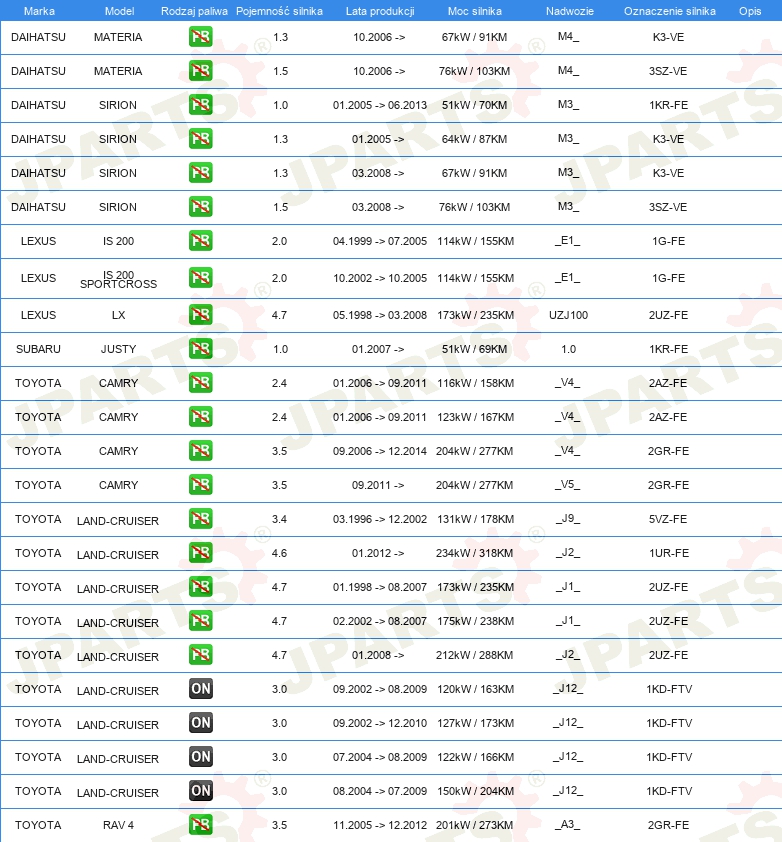782x842 pixels.
Task: Click the _A3_ body code cell
Action: coord(568,825)
